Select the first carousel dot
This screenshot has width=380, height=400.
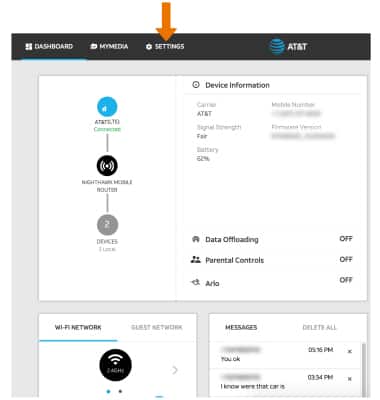[x=108, y=392]
